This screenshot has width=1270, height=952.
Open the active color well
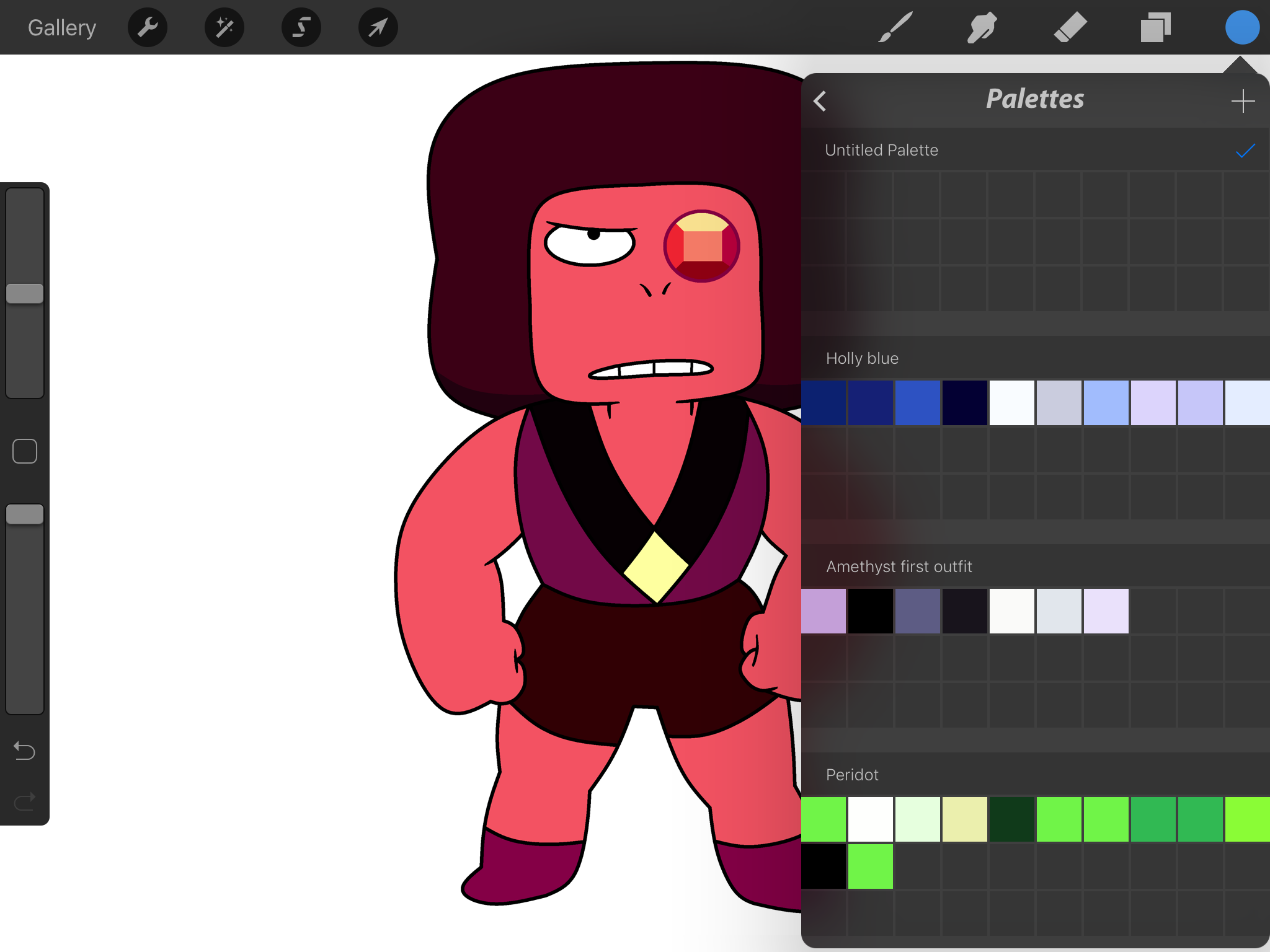coord(1242,27)
